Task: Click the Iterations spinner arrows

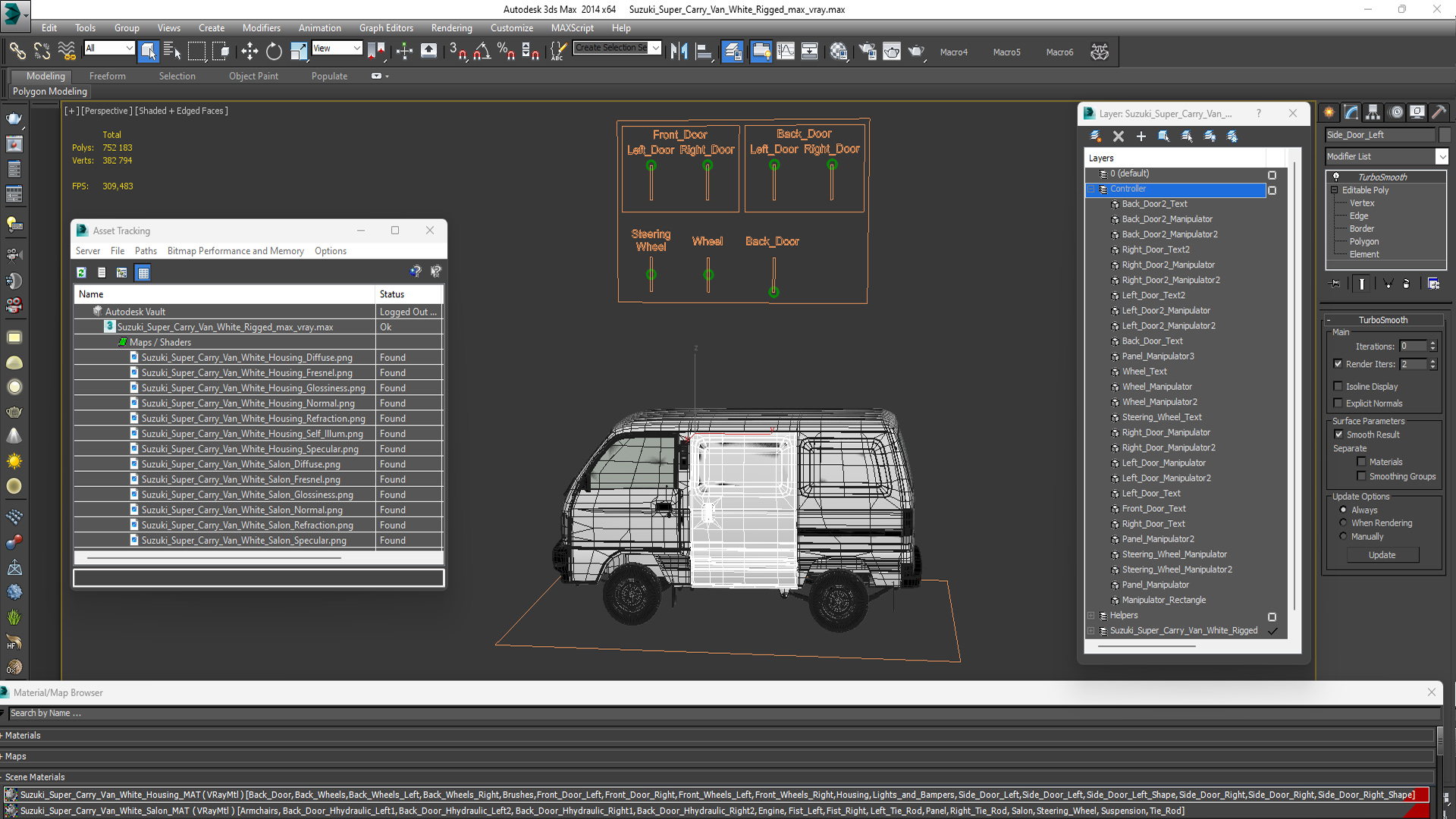Action: pyautogui.click(x=1432, y=346)
